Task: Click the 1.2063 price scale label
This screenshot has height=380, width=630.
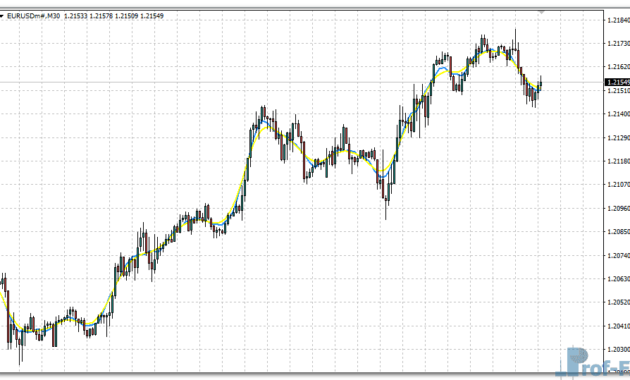Action: [x=619, y=279]
